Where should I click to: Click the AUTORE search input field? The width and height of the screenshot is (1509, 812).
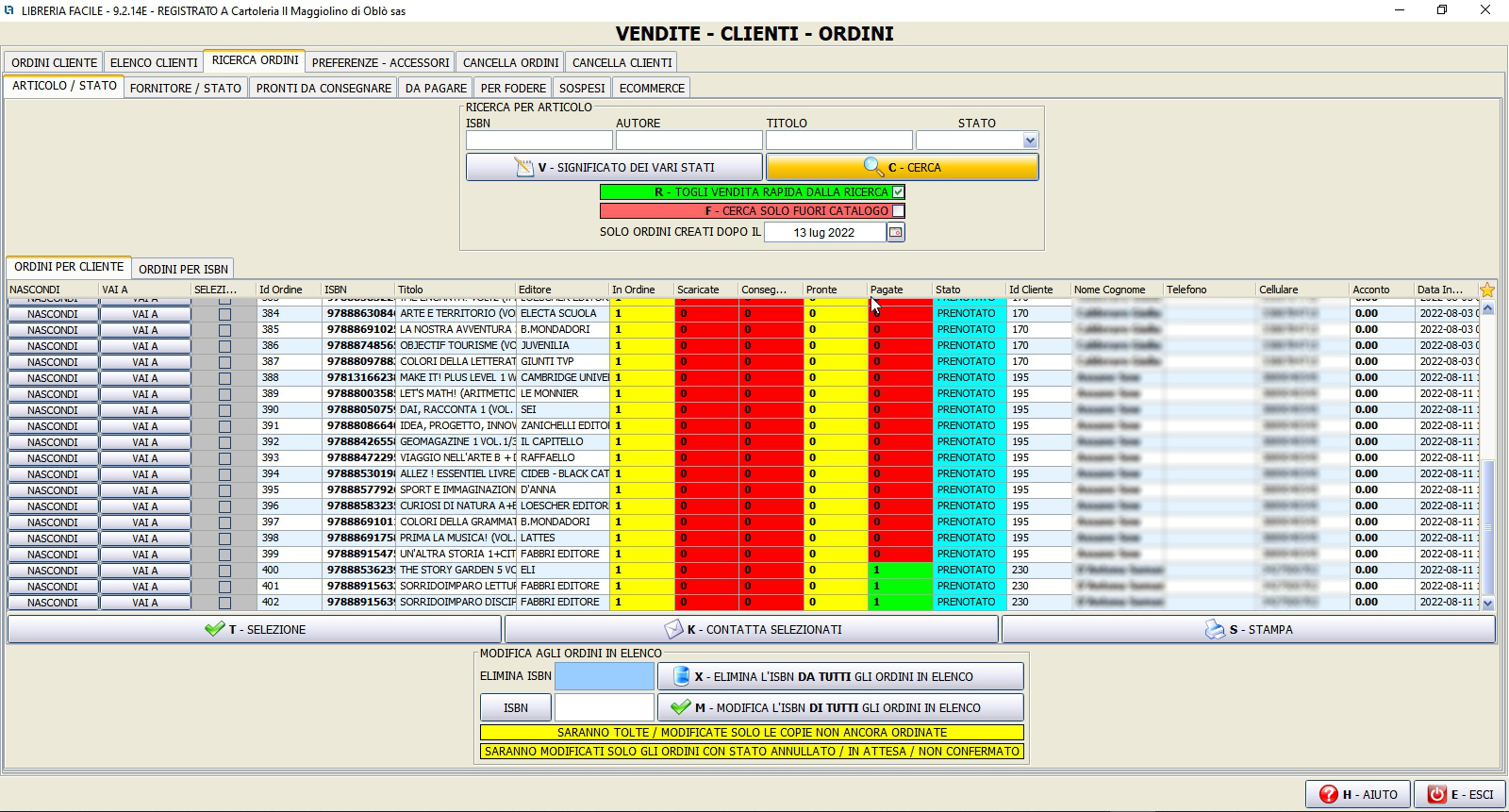[x=688, y=141]
